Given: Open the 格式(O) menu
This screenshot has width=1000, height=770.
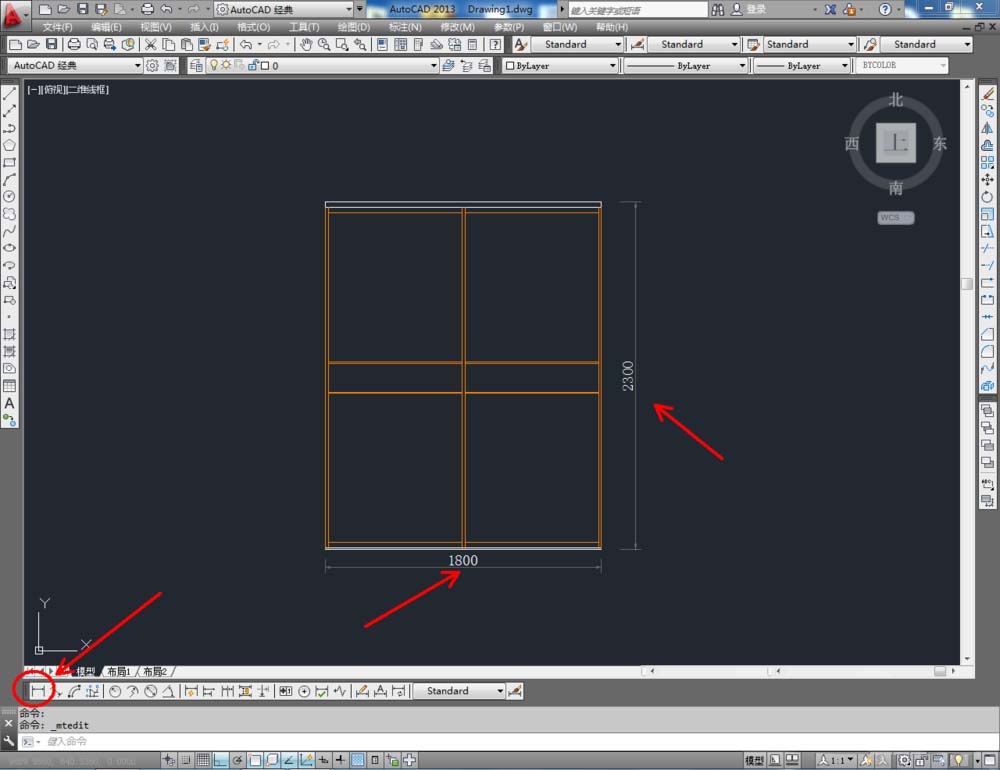Looking at the screenshot, I should pyautogui.click(x=253, y=27).
